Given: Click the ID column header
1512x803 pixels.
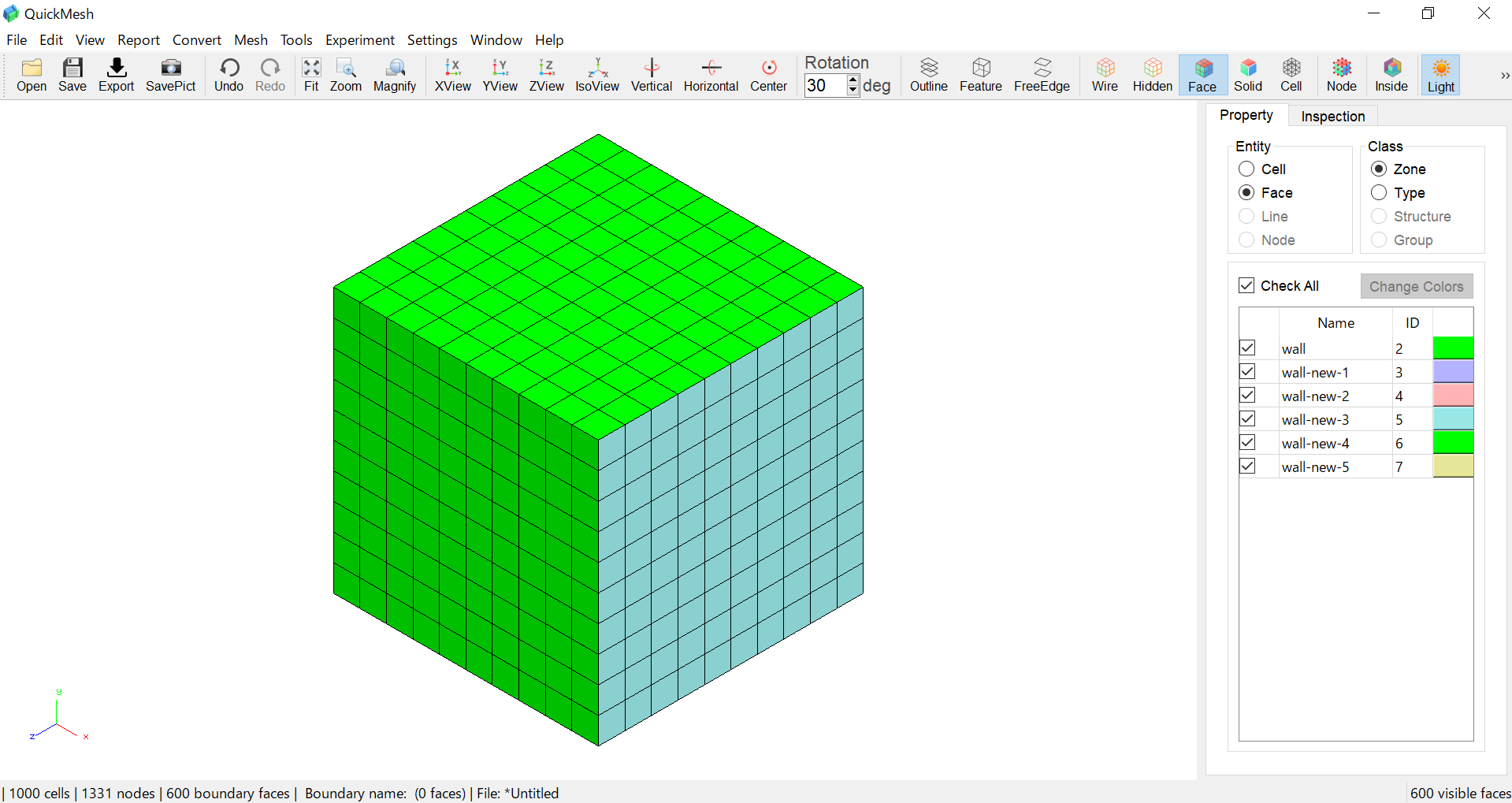Looking at the screenshot, I should click(1413, 323).
